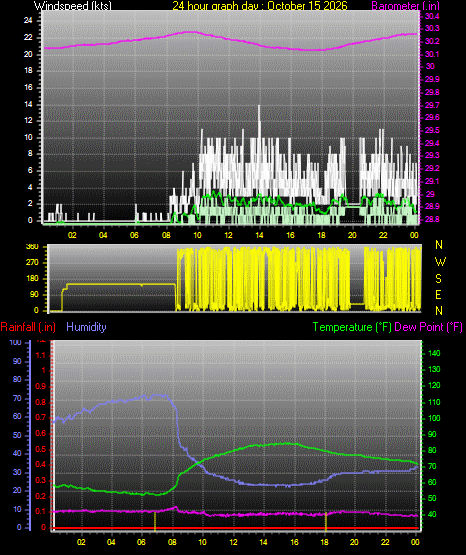Click the yellow marker at 18 on lower graph
The image size is (466, 555).
(x=326, y=521)
